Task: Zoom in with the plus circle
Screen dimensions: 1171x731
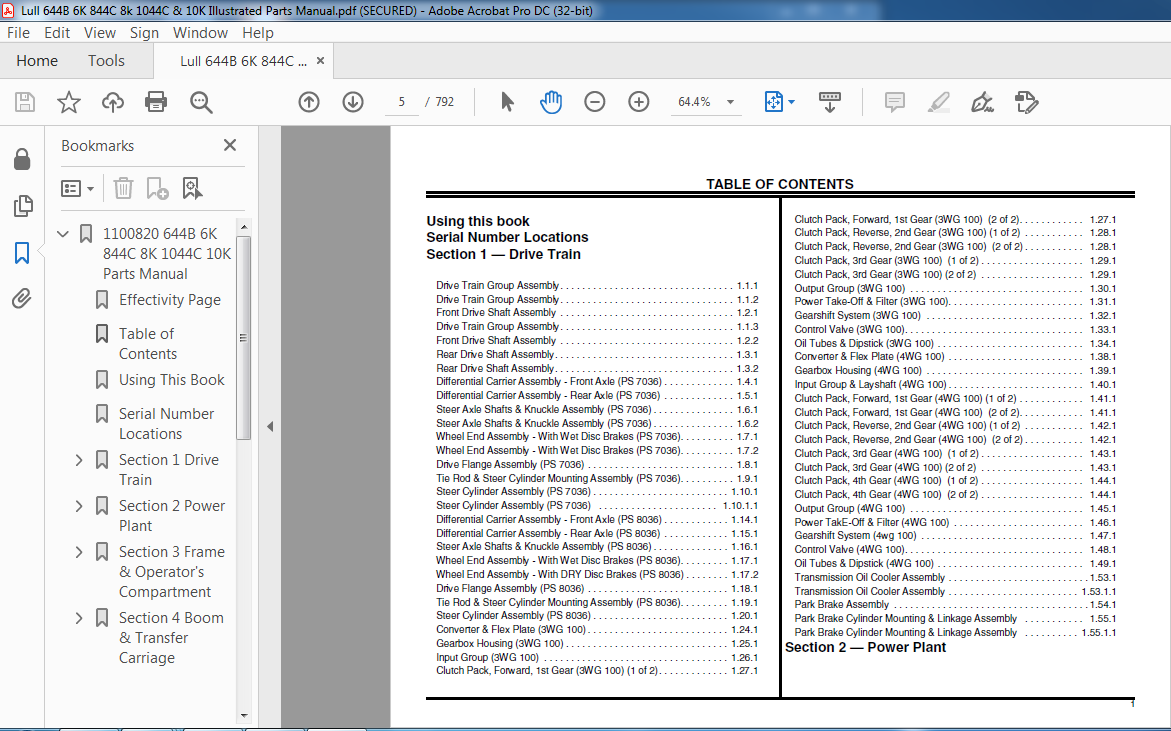Action: [639, 102]
